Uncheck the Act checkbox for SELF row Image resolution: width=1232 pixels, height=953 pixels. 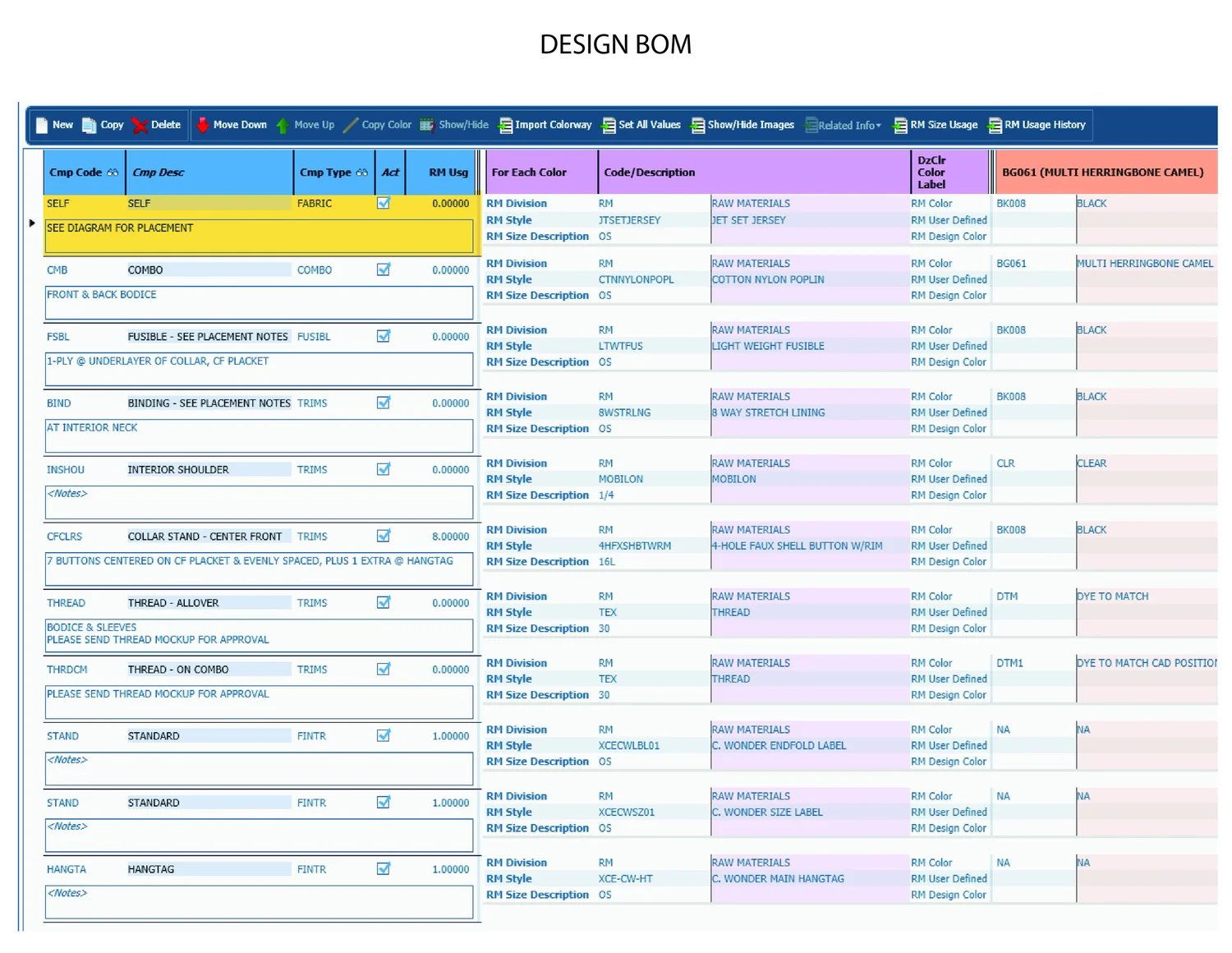pyautogui.click(x=384, y=203)
